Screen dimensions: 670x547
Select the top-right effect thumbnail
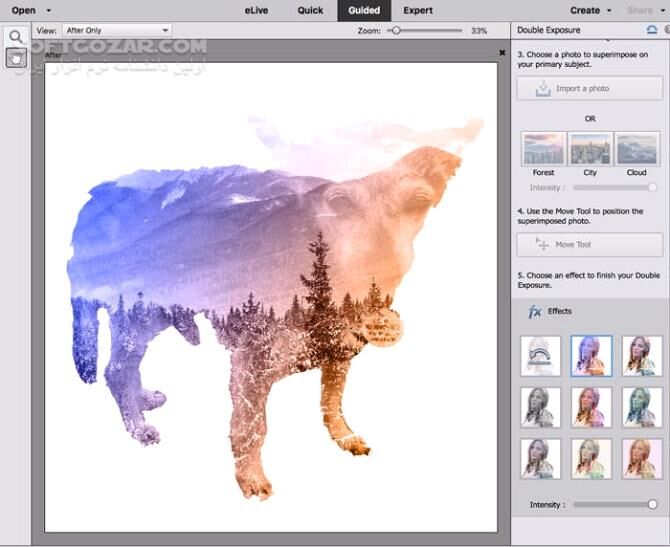[x=642, y=356]
